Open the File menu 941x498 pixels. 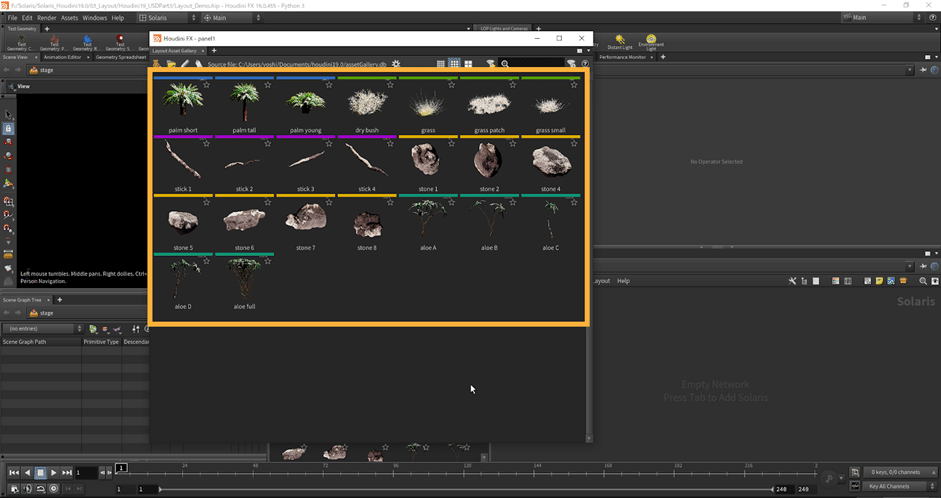[x=12, y=18]
